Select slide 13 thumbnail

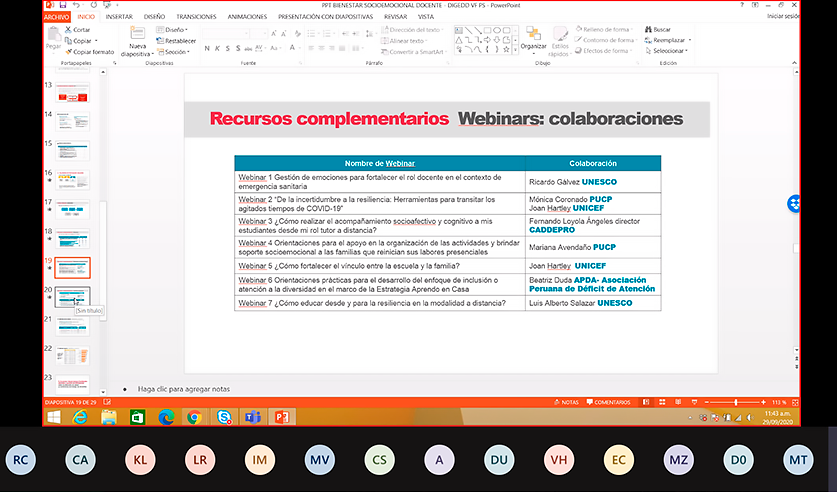[x=73, y=92]
